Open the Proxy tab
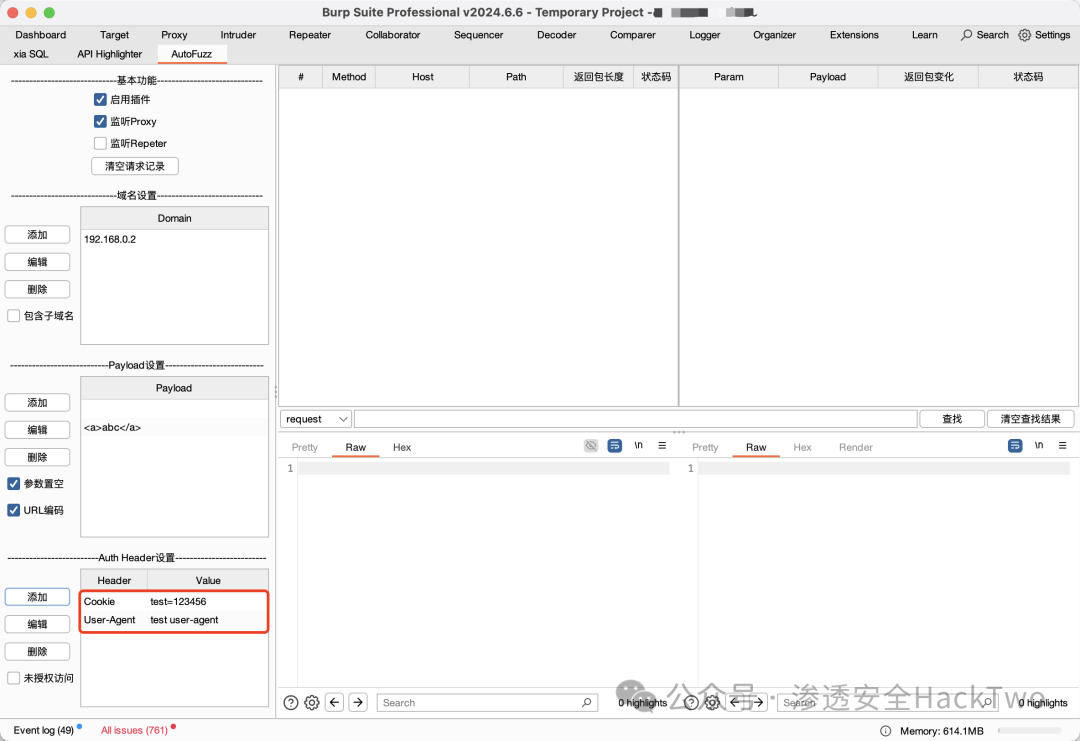 click(x=174, y=34)
